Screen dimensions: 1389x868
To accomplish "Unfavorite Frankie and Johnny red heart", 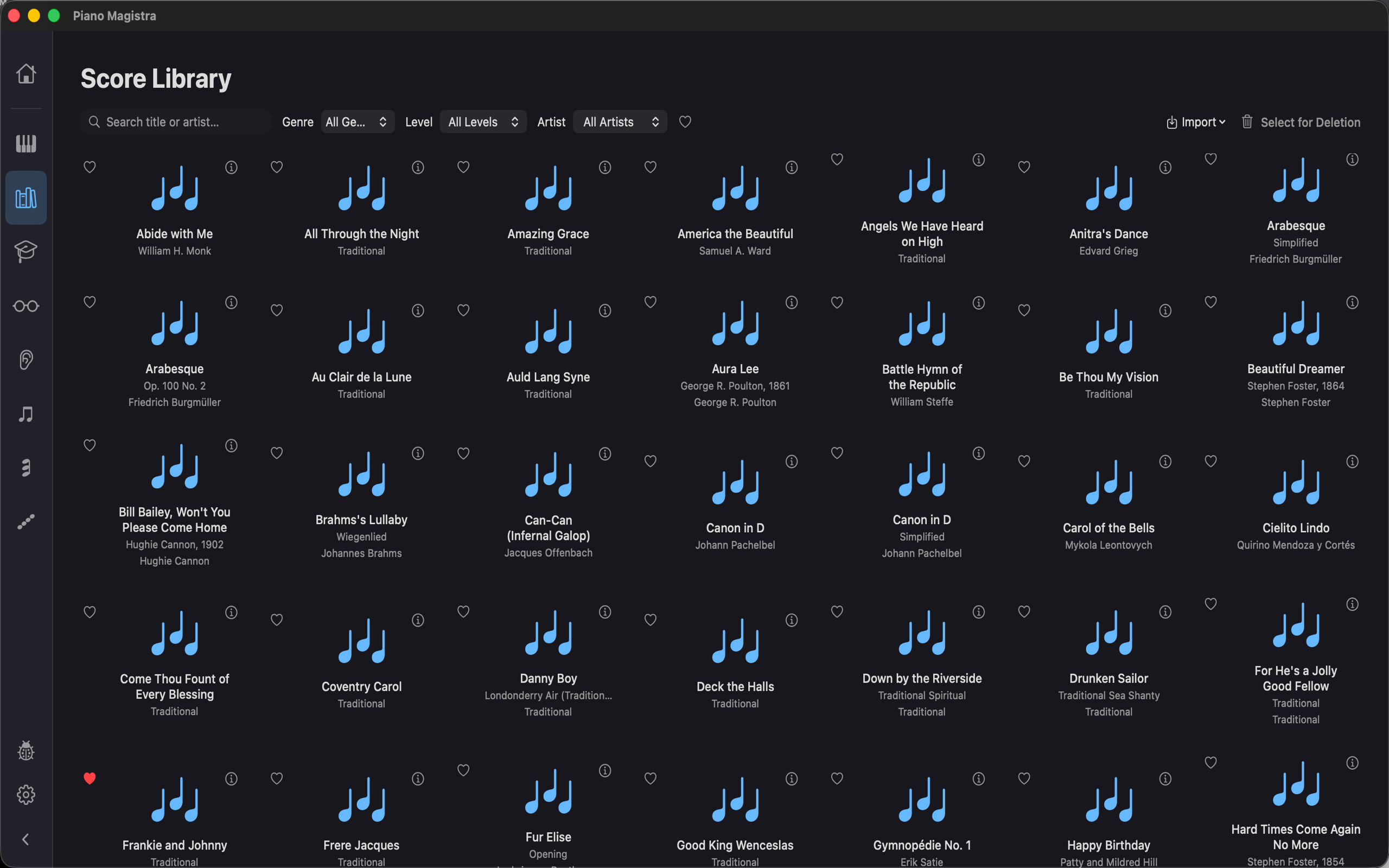I will 90,778.
